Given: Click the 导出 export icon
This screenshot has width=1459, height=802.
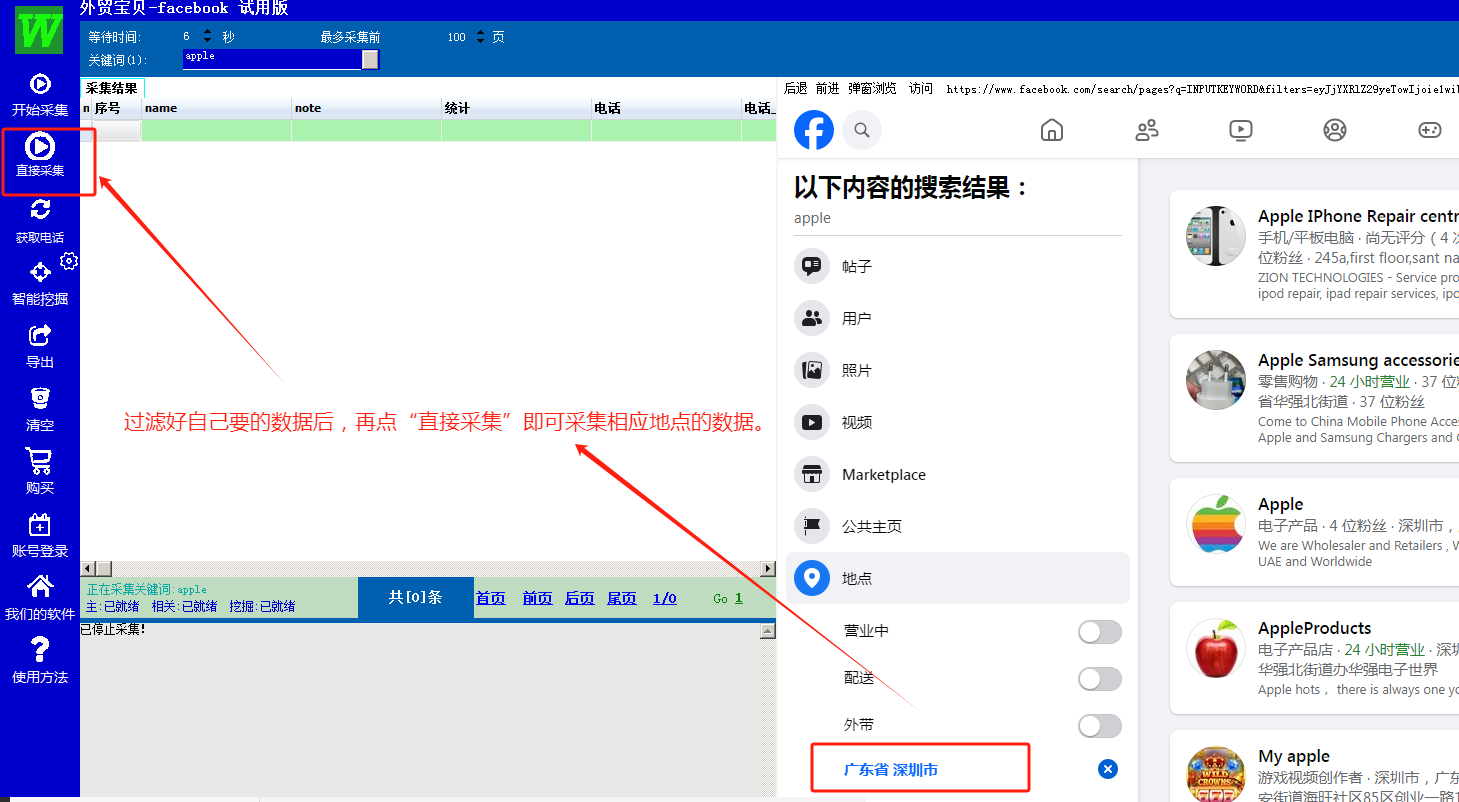Looking at the screenshot, I should (40, 335).
